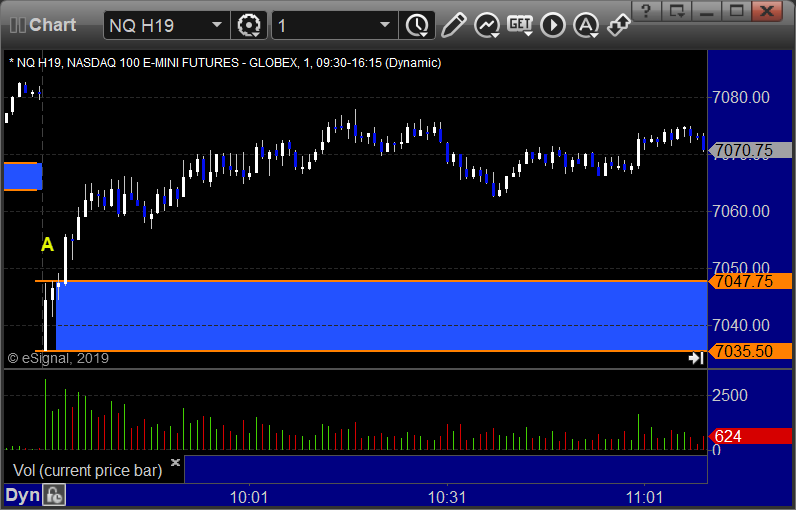Screen dimensions: 796x510
Task: Open the alerts circled-A icon
Action: click(x=586, y=25)
